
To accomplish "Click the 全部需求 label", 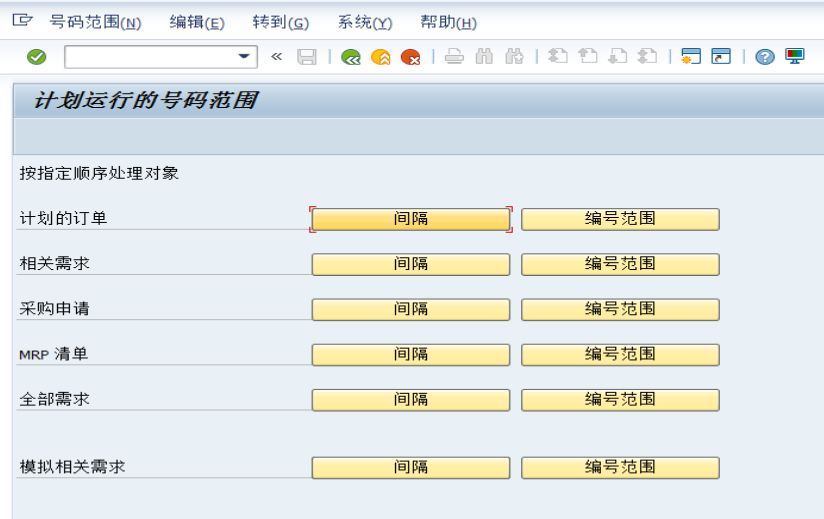I will [x=55, y=399].
